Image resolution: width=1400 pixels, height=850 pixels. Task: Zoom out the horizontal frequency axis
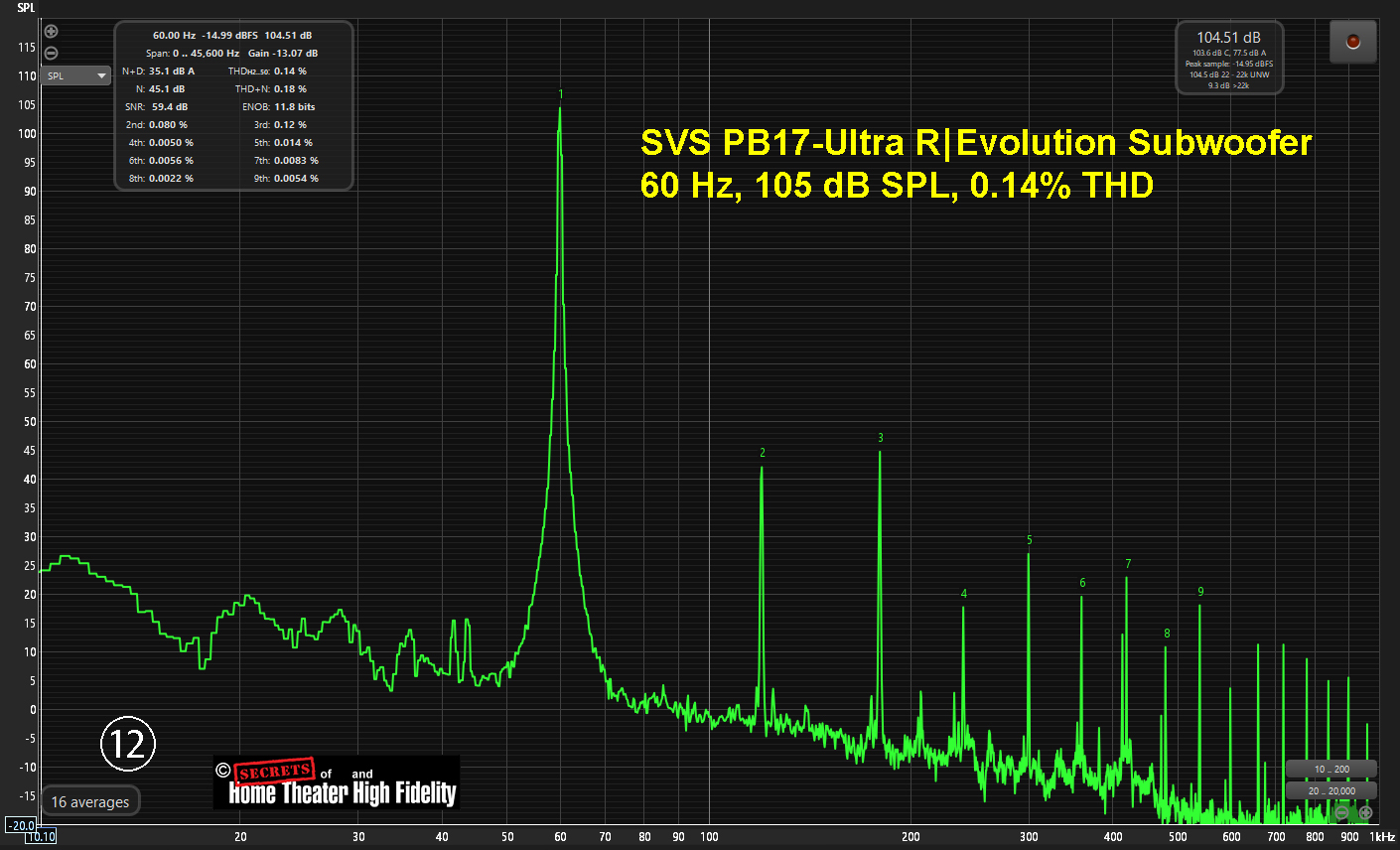1342,813
